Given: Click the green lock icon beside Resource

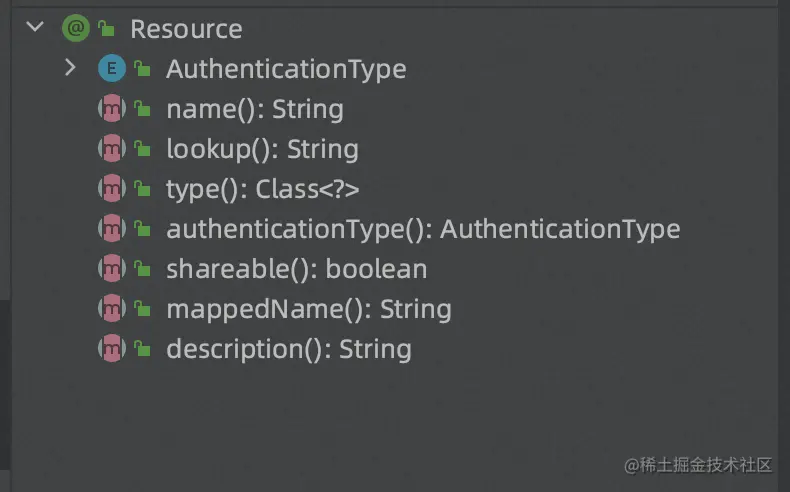Looking at the screenshot, I should 106,29.
